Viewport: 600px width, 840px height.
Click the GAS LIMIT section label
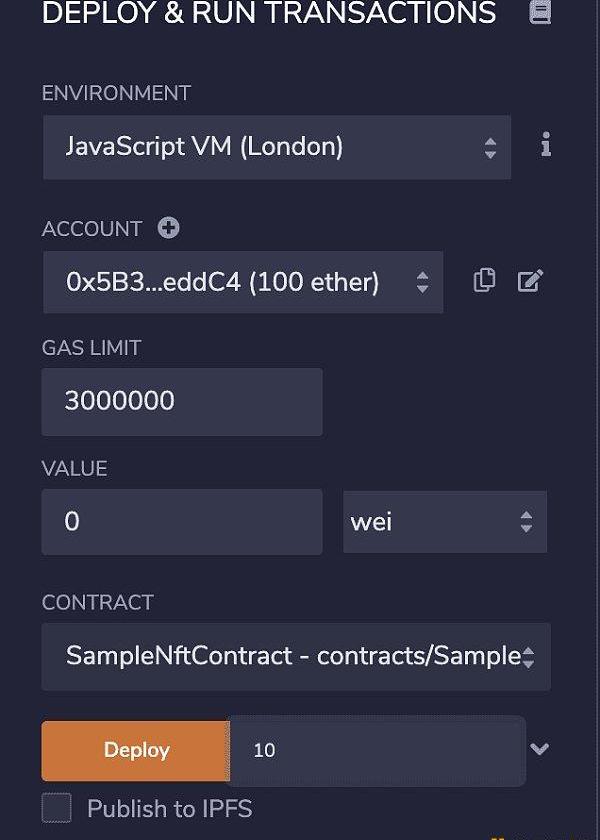(x=92, y=348)
